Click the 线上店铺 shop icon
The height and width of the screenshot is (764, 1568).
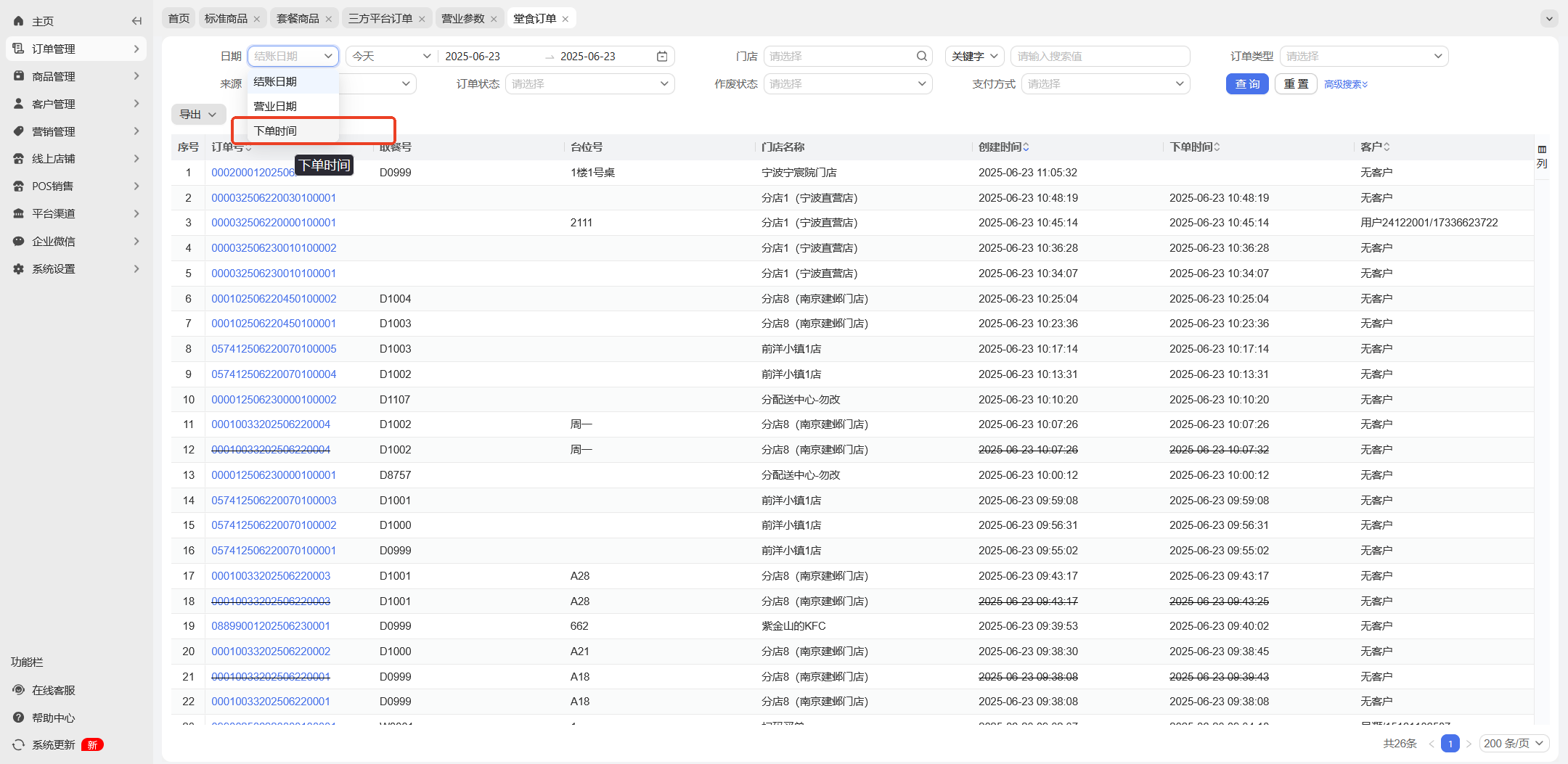point(18,158)
